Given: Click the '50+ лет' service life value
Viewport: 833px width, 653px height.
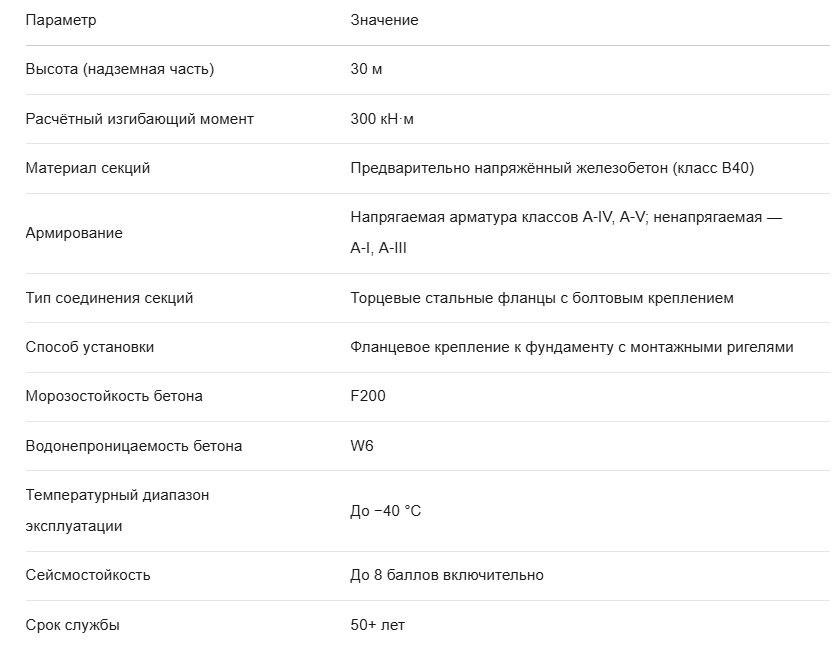Looking at the screenshot, I should point(377,625).
